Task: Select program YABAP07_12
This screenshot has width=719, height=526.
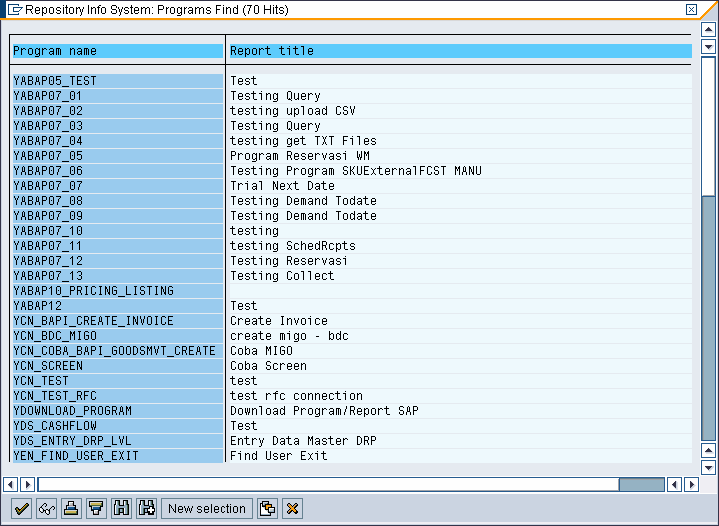Action: (118, 261)
